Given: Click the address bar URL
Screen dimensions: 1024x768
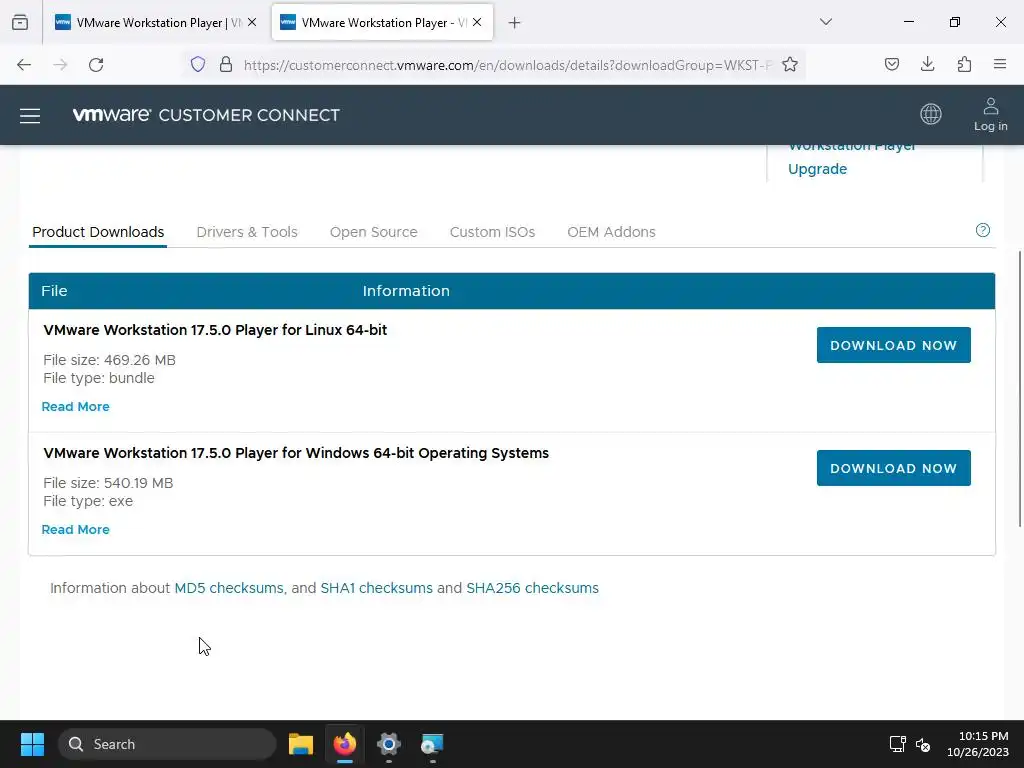Looking at the screenshot, I should pos(507,65).
